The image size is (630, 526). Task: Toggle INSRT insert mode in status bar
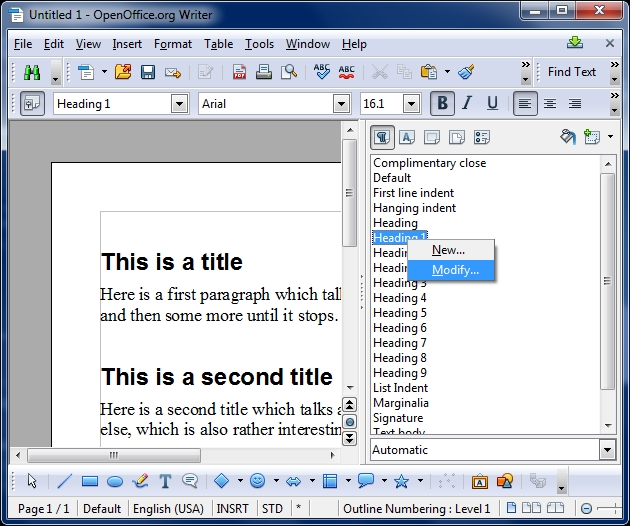[x=232, y=509]
